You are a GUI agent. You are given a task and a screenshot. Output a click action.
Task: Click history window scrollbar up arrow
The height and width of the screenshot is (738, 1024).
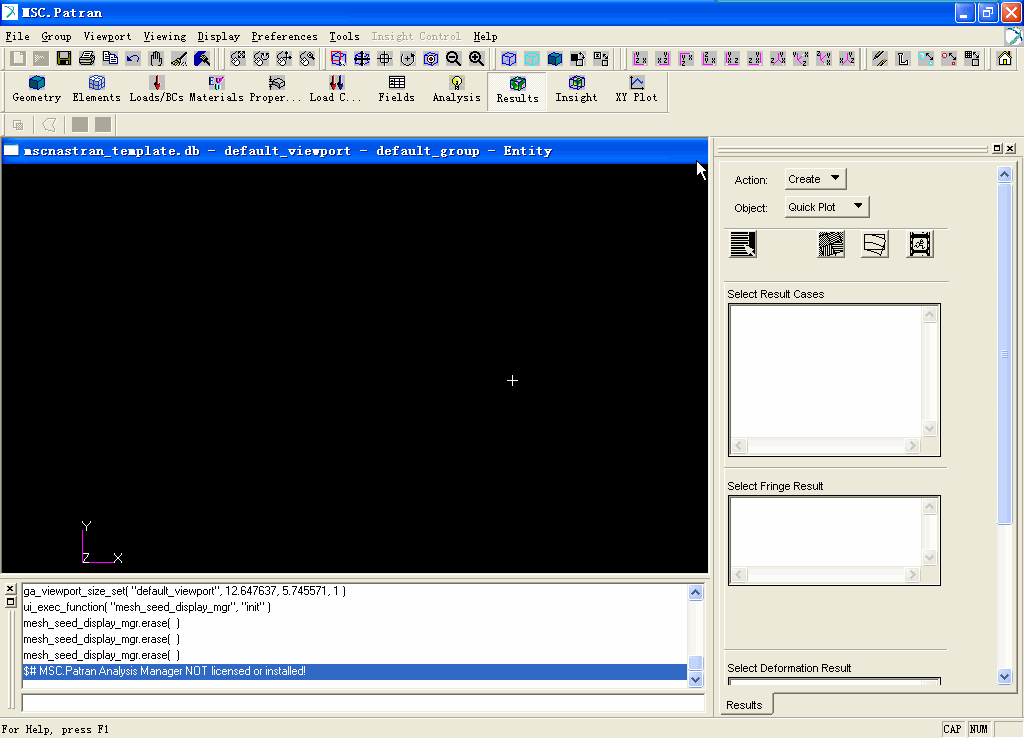696,592
